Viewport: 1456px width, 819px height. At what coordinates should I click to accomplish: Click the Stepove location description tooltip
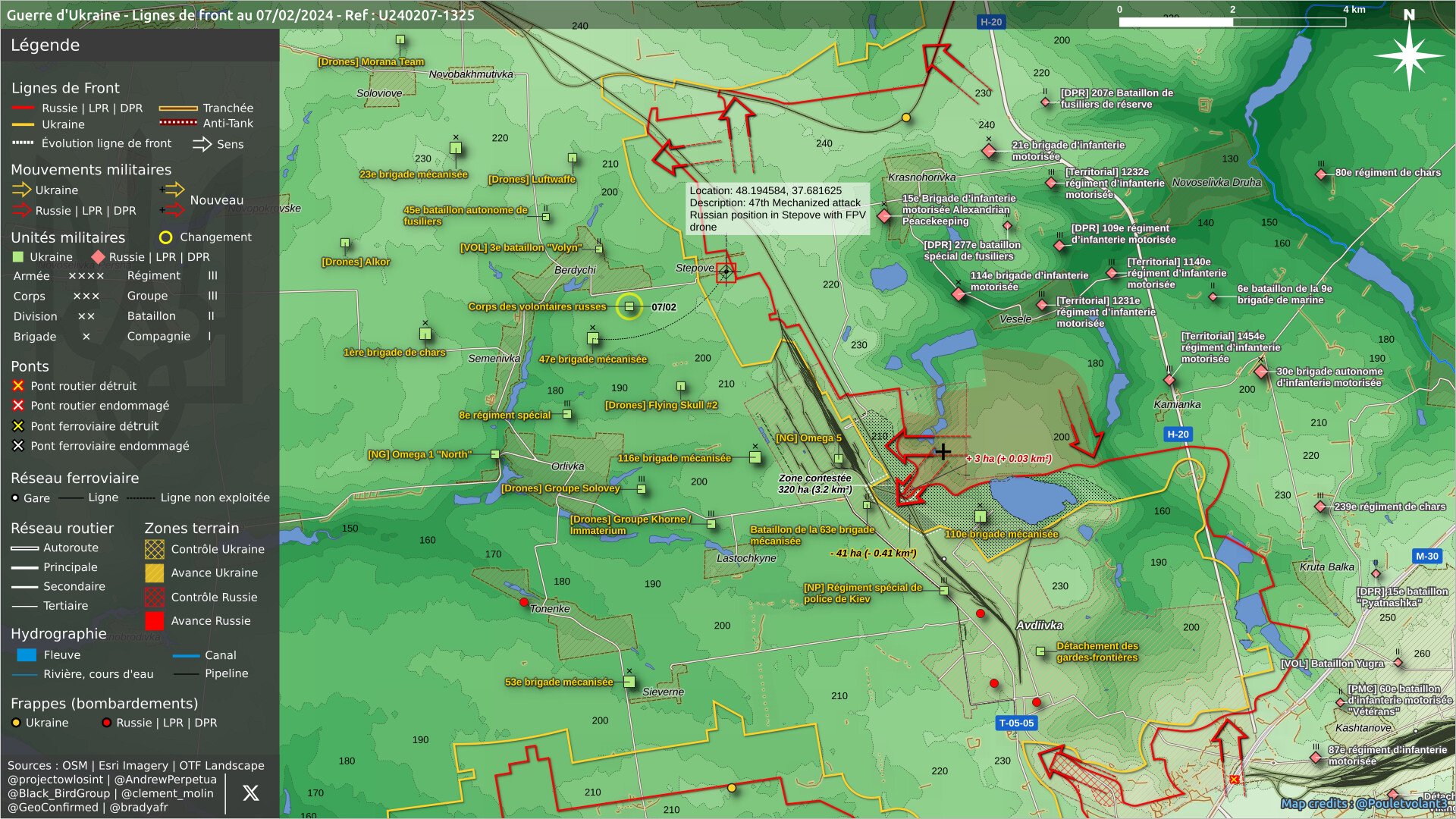[x=777, y=209]
